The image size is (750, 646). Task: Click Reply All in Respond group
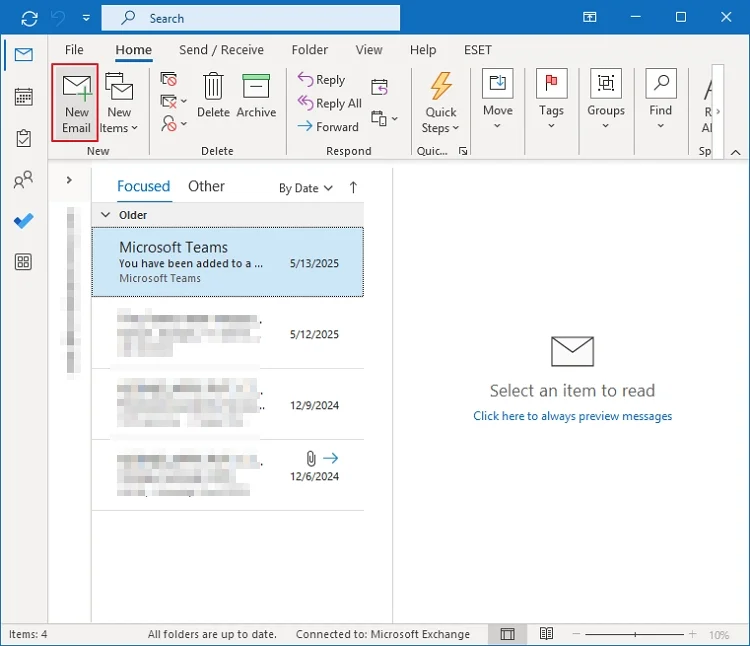330,103
